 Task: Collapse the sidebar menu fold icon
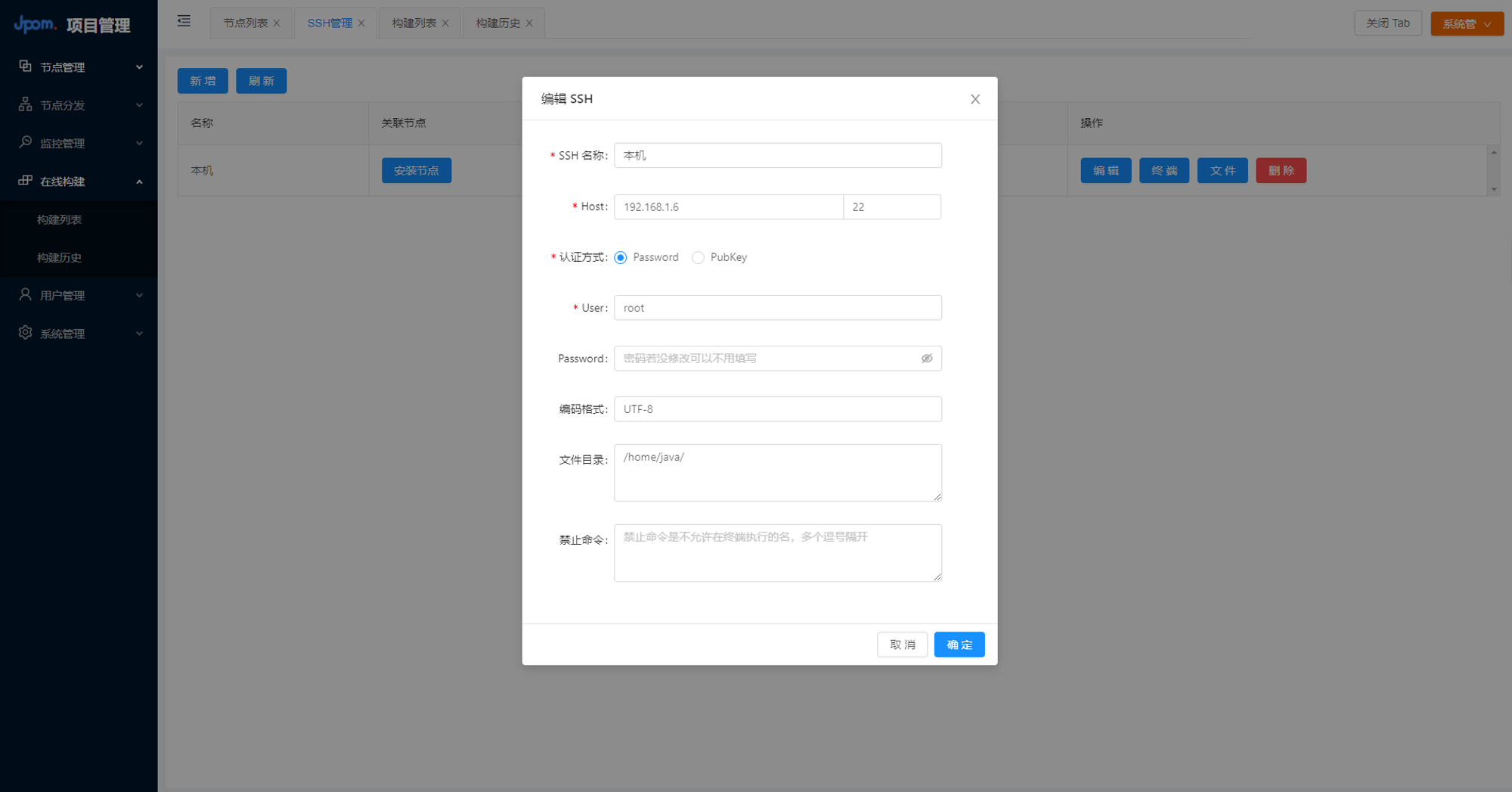pos(184,21)
